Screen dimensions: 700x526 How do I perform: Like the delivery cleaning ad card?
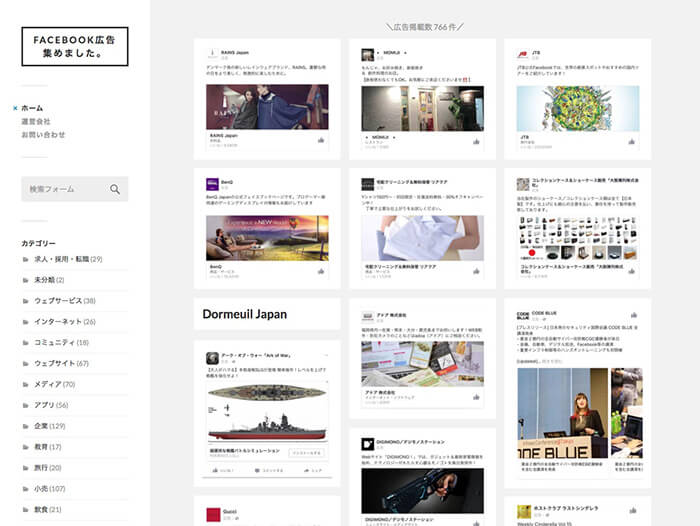(476, 271)
